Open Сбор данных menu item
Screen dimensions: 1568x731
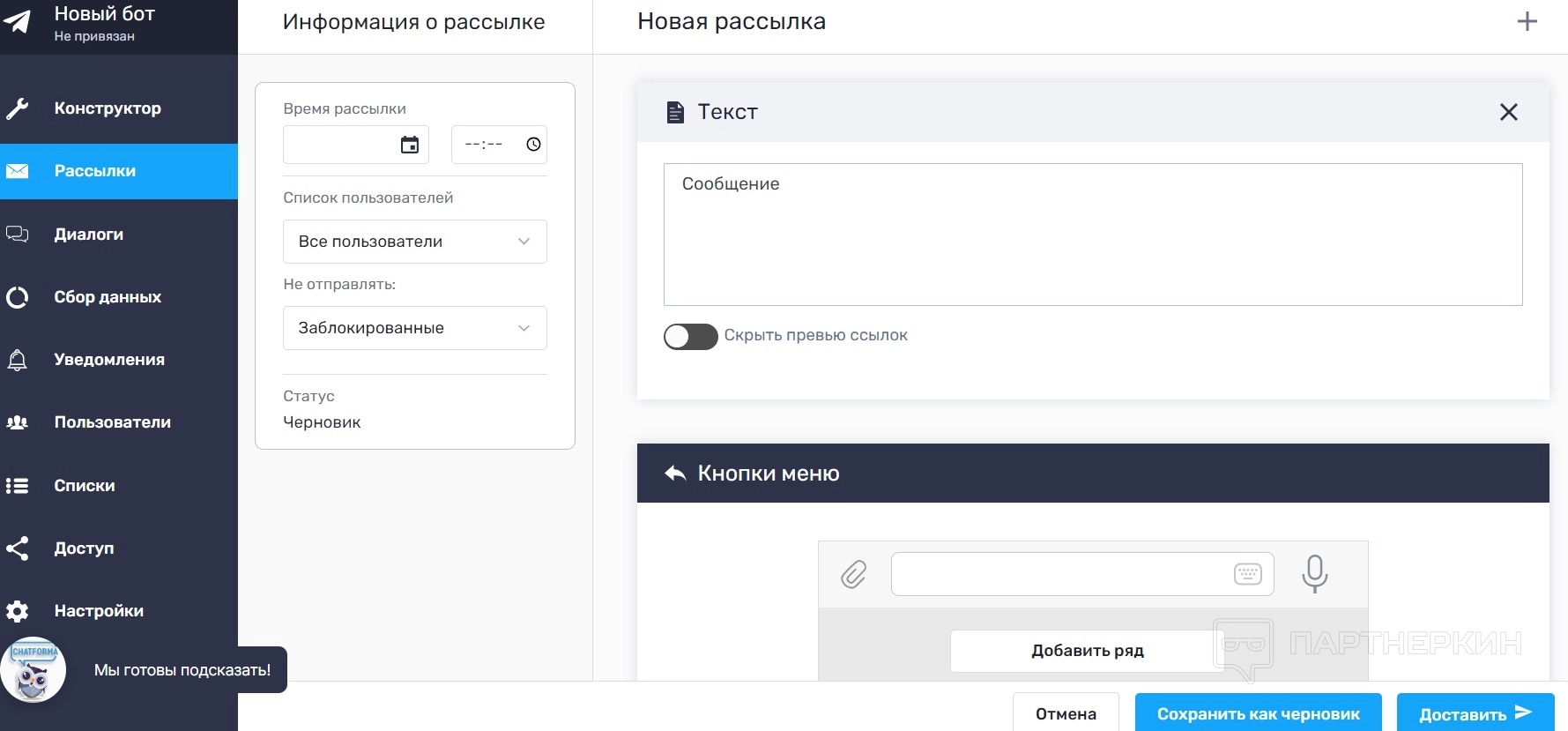(108, 297)
